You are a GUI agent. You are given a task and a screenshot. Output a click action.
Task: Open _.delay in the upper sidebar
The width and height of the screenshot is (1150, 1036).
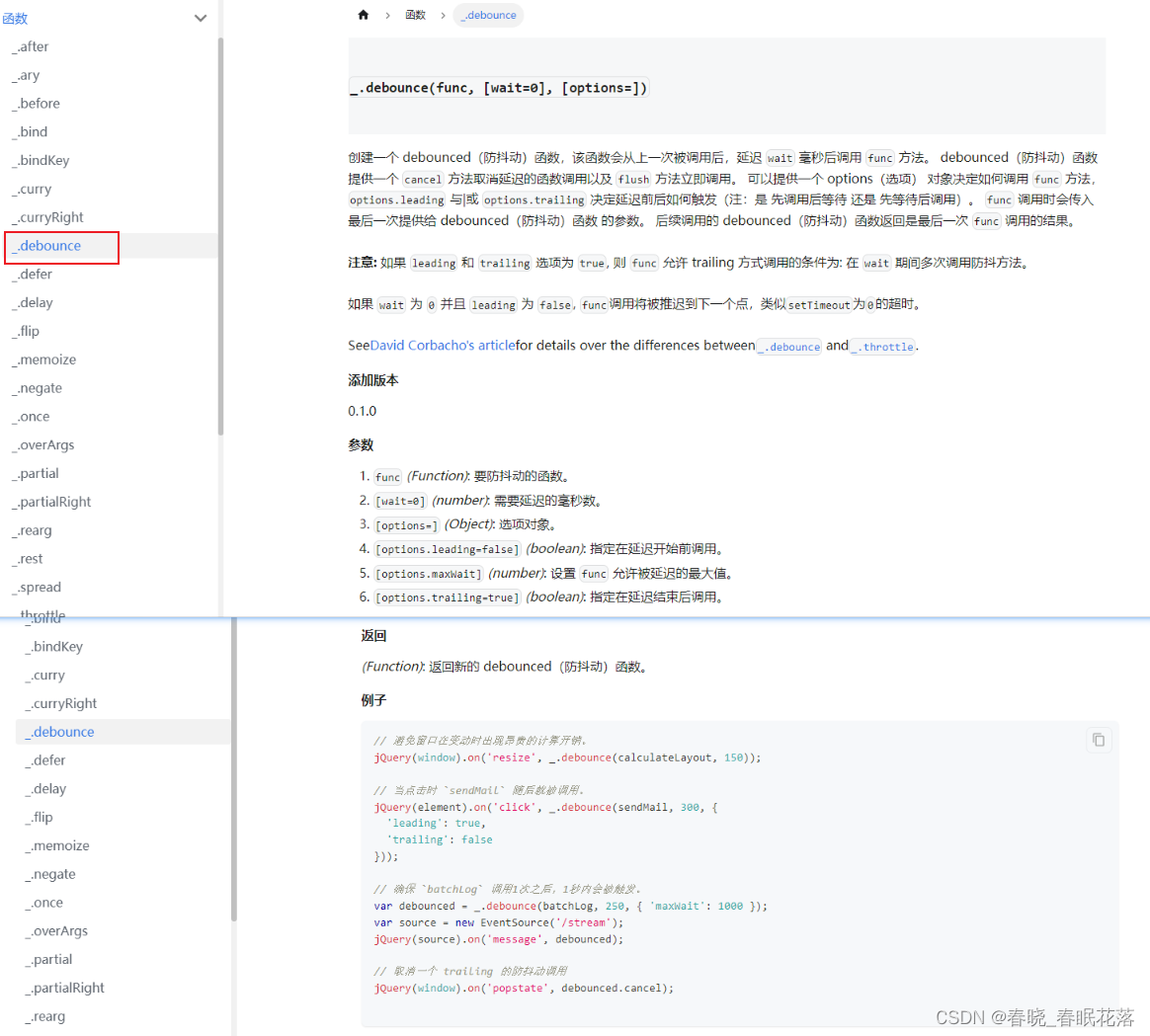33,303
